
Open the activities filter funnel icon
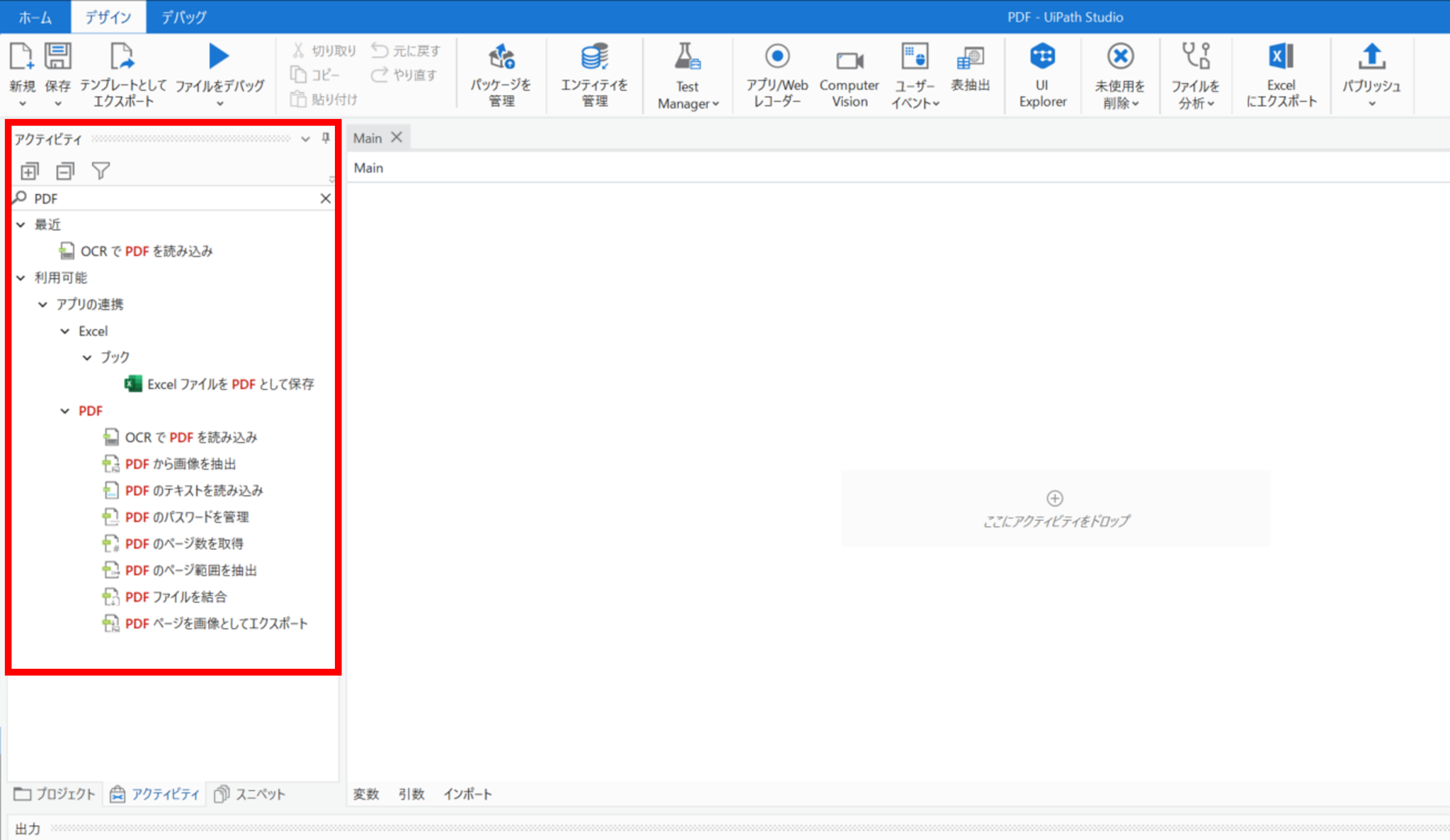pyautogui.click(x=101, y=171)
